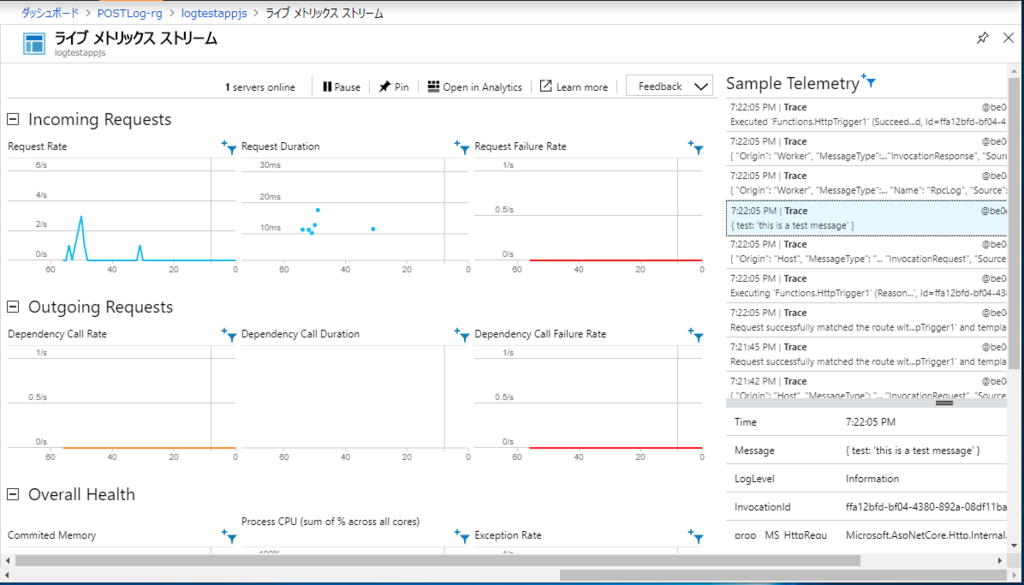Click the LogLevel value Information

872,479
